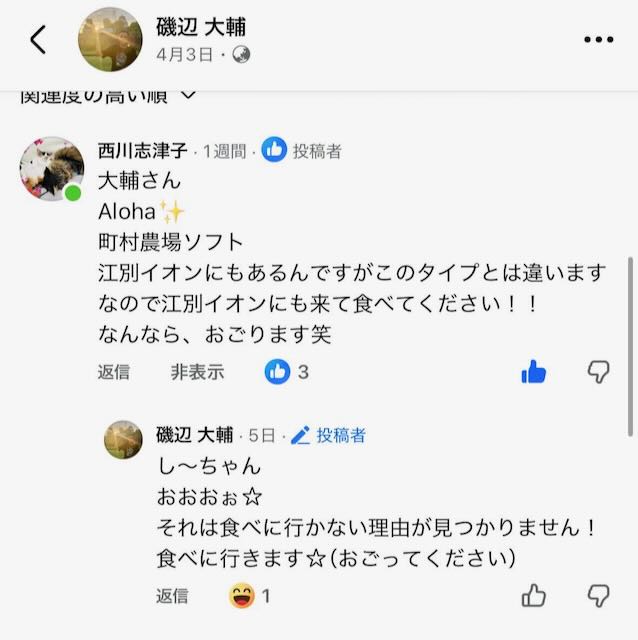Dislike 西川志津子's comment with thumbs down
The width and height of the screenshot is (638, 640).
coord(598,373)
